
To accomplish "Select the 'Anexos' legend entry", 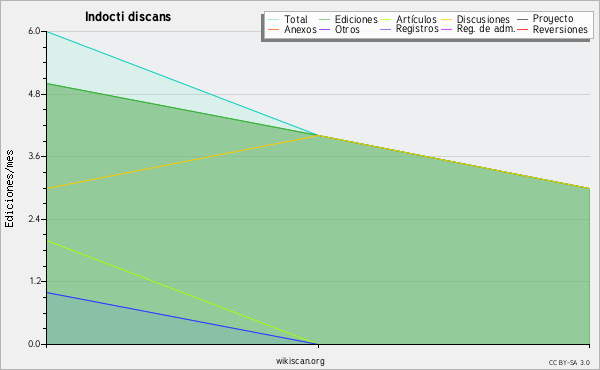I will 292,29.
